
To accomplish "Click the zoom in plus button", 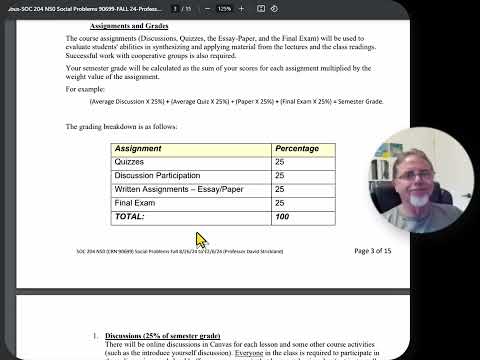I will (x=242, y=9).
